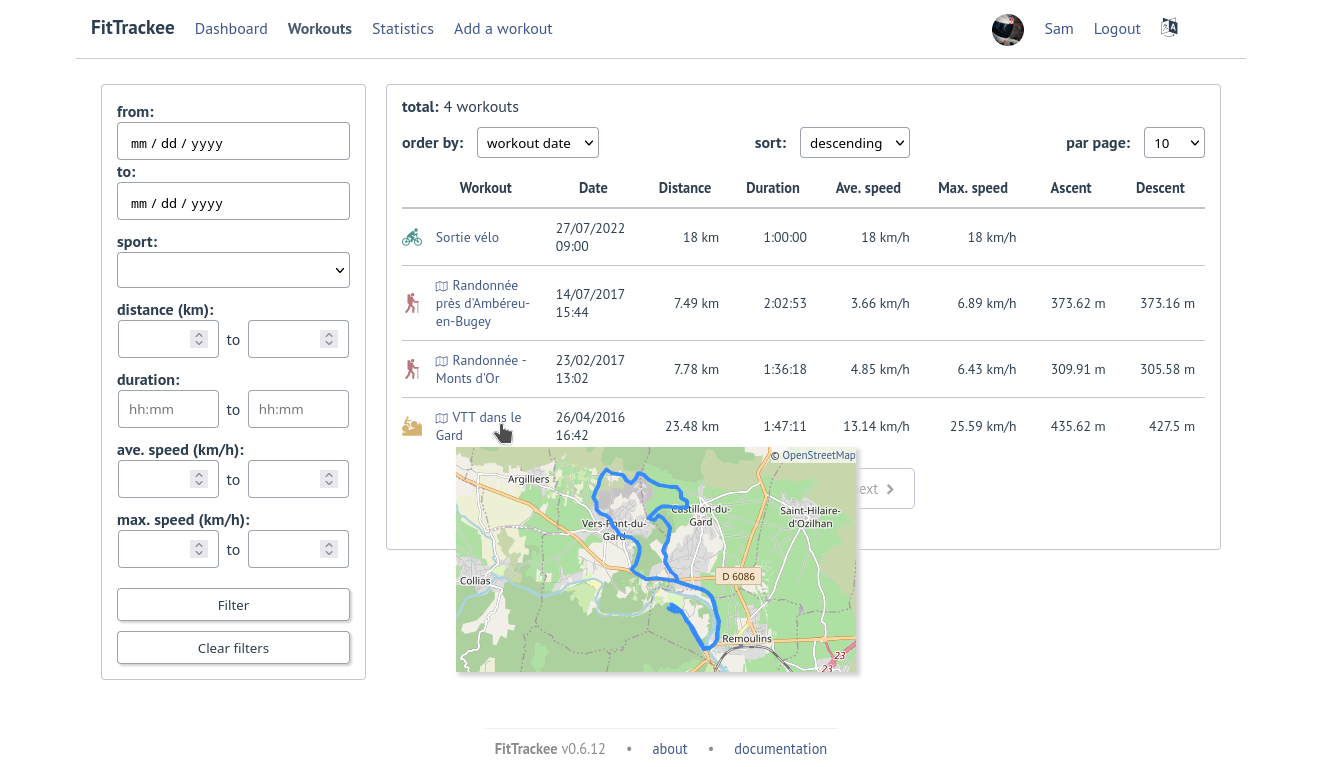Click the mountain biking icon for VTT workout
The image size is (1322, 767).
pyautogui.click(x=412, y=427)
